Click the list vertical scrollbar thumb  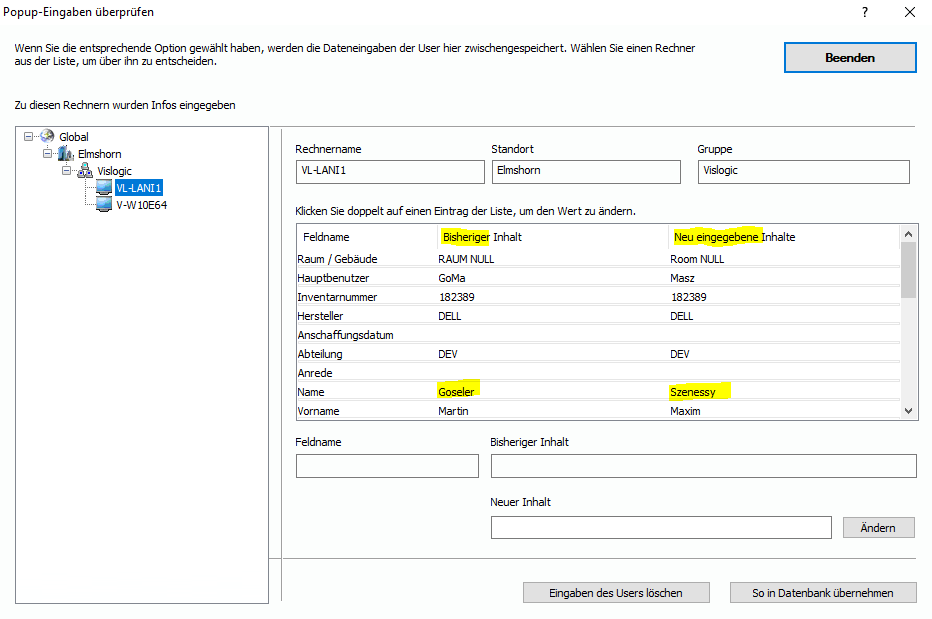pos(908,271)
